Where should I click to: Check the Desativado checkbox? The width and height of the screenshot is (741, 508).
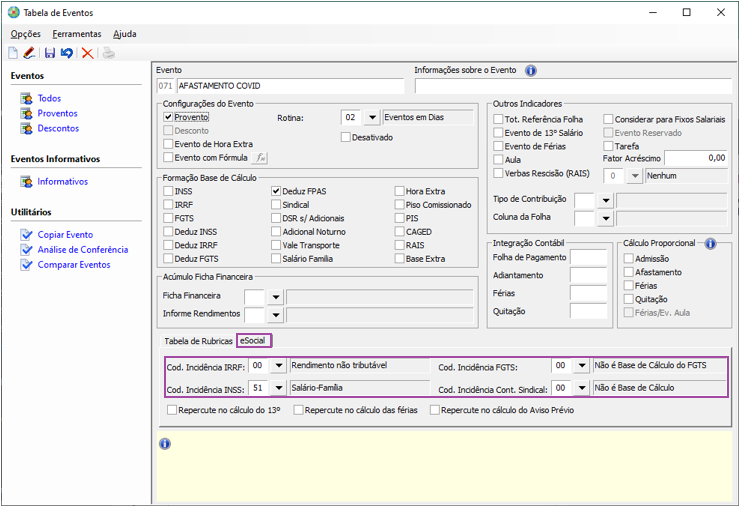coord(345,137)
